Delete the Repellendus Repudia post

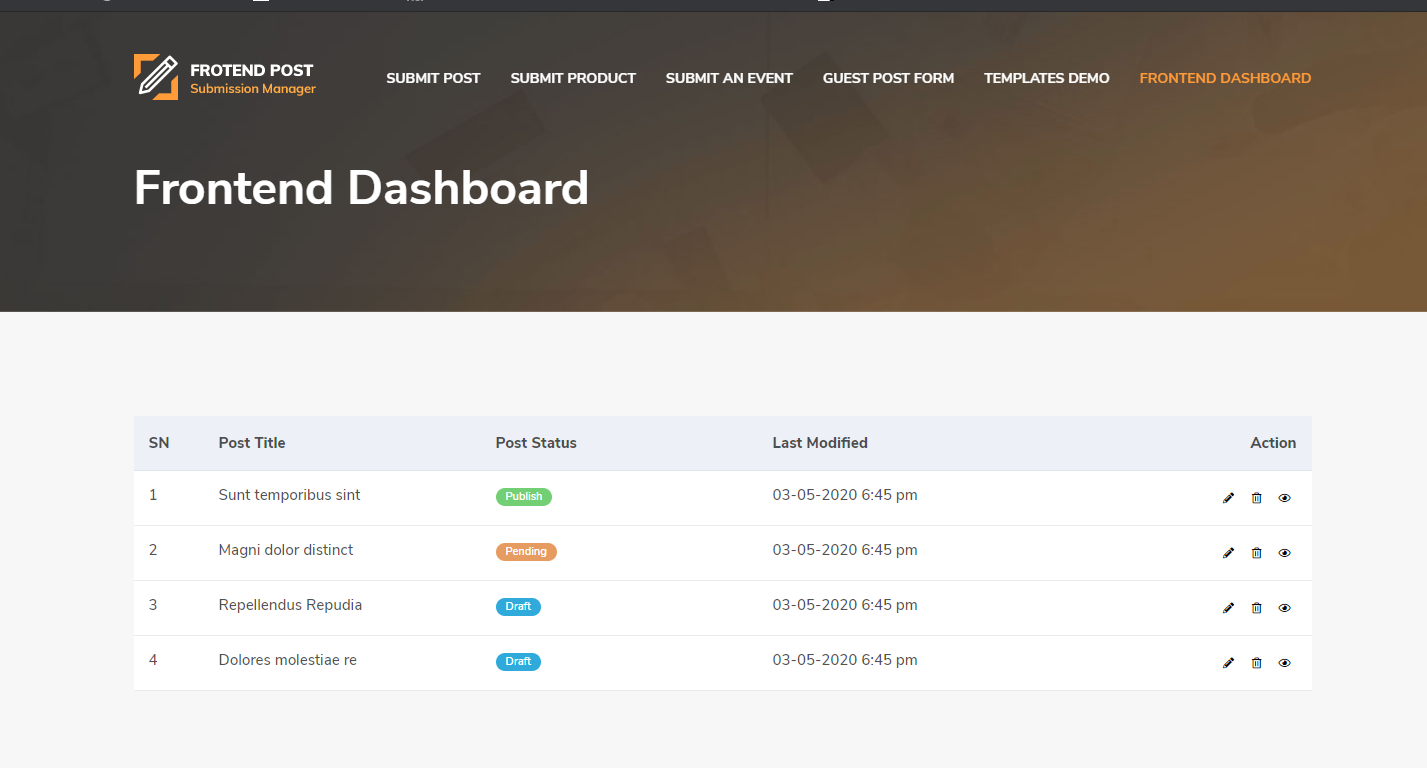tap(1257, 608)
